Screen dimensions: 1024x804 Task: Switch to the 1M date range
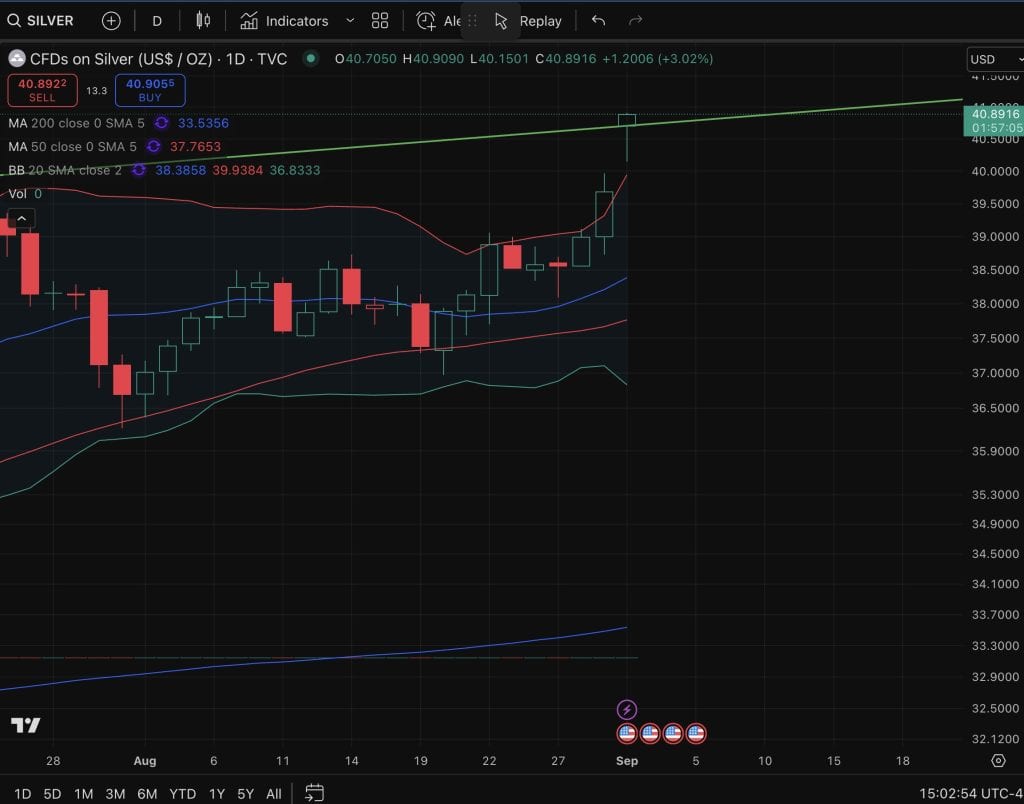click(83, 794)
